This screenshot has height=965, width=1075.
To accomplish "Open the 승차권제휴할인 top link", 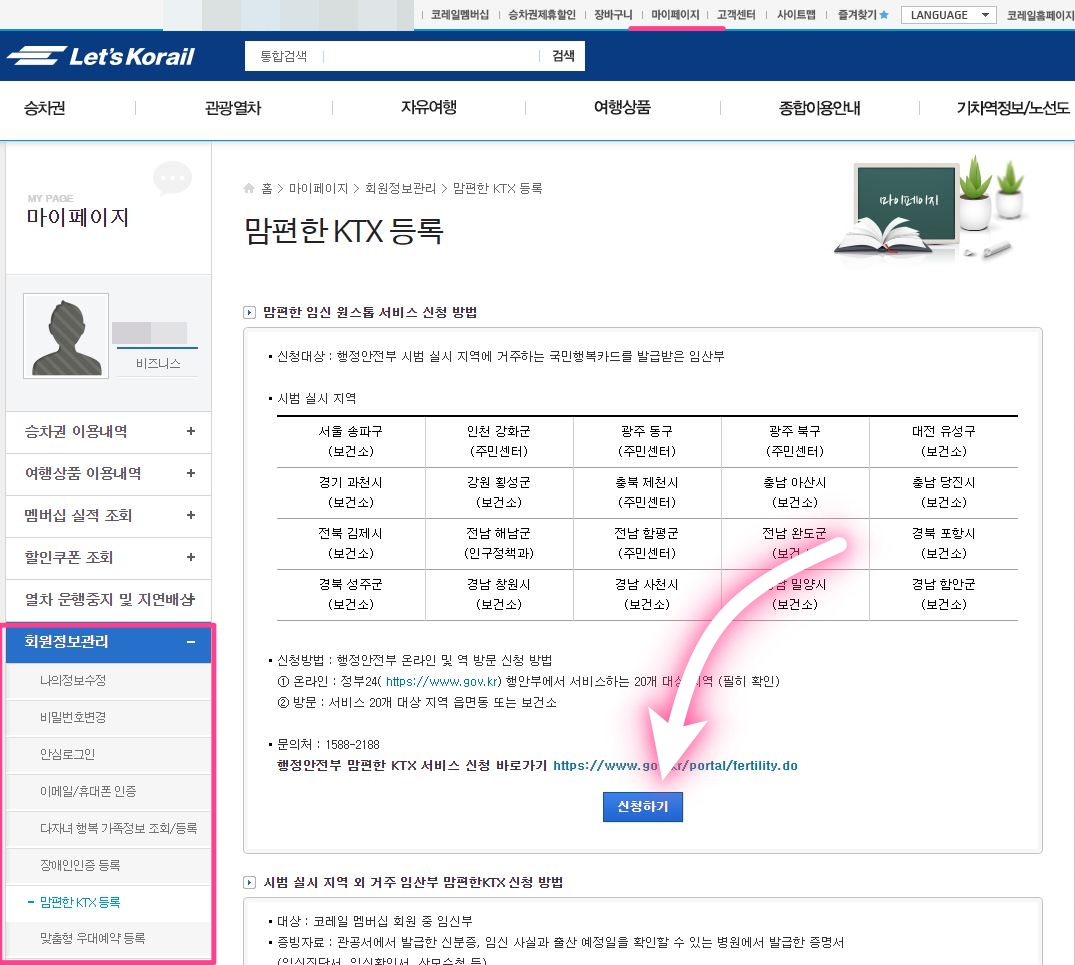I will [x=542, y=14].
